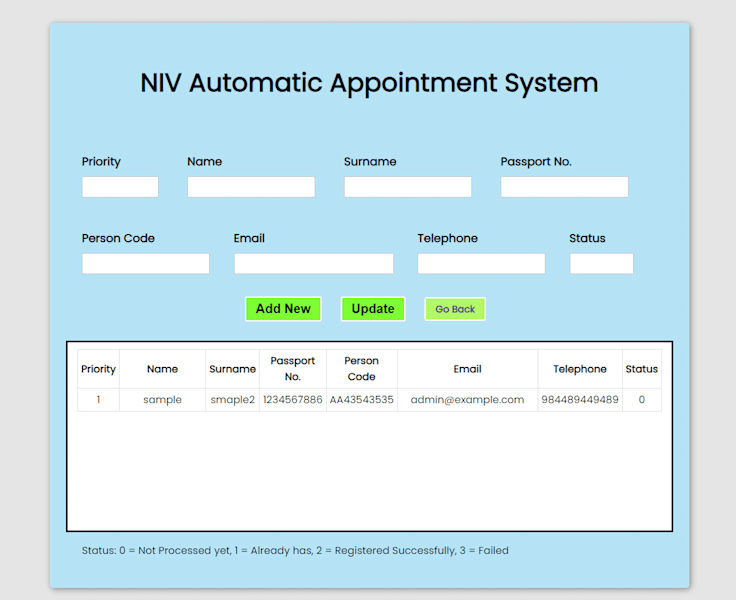Focus the Name input field
The width and height of the screenshot is (736, 600).
(251, 187)
